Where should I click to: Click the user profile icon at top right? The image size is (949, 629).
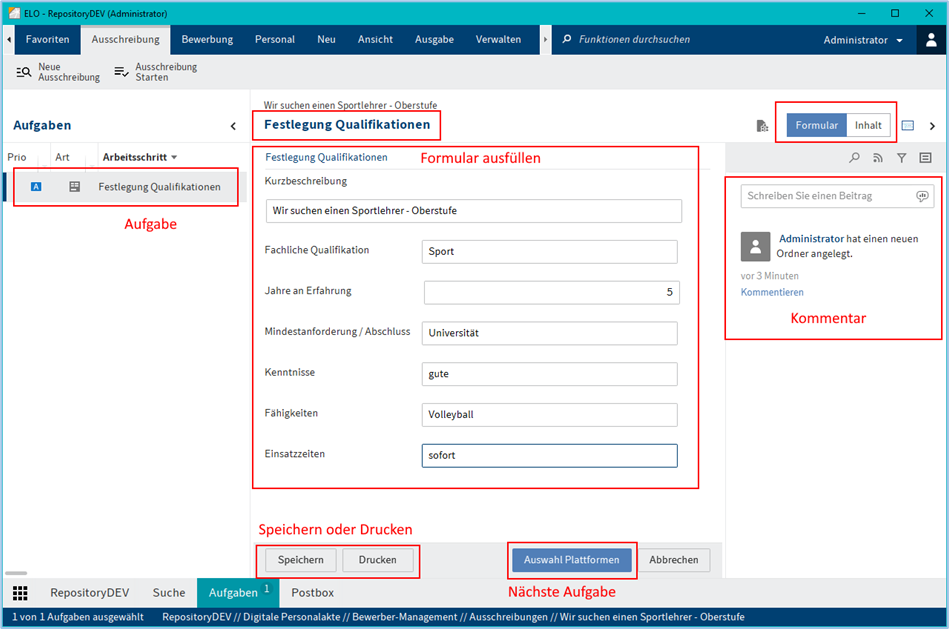[930, 40]
